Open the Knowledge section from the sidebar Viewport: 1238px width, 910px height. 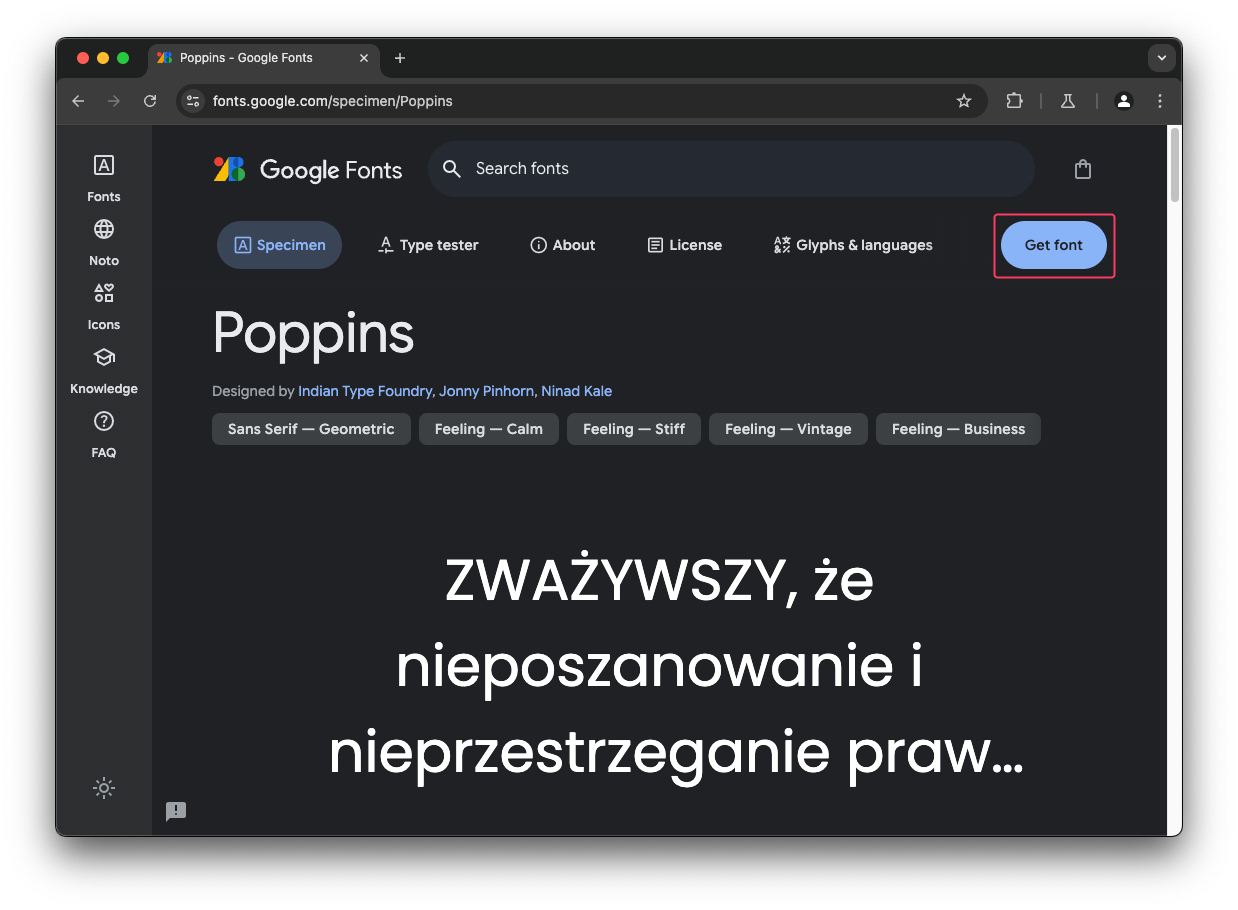103,368
